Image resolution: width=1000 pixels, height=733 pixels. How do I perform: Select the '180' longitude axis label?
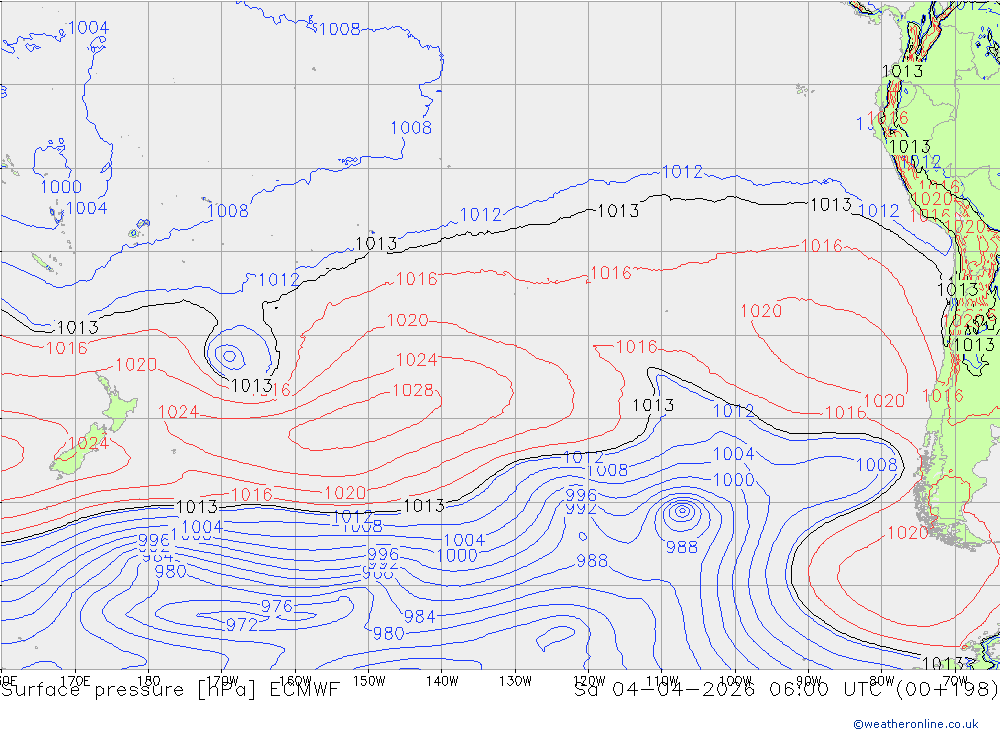point(149,681)
